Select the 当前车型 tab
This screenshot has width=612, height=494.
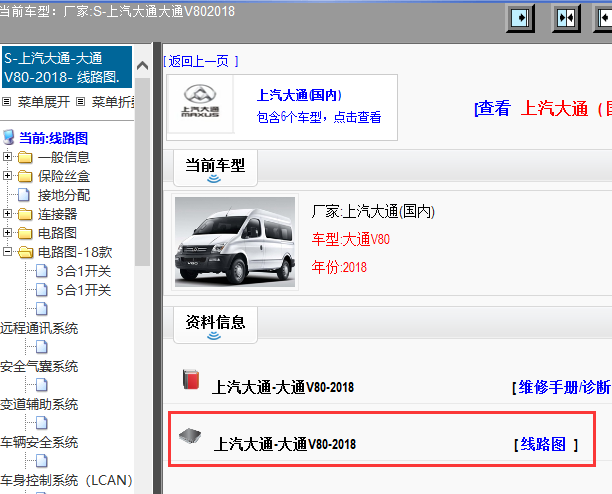pyautogui.click(x=215, y=168)
